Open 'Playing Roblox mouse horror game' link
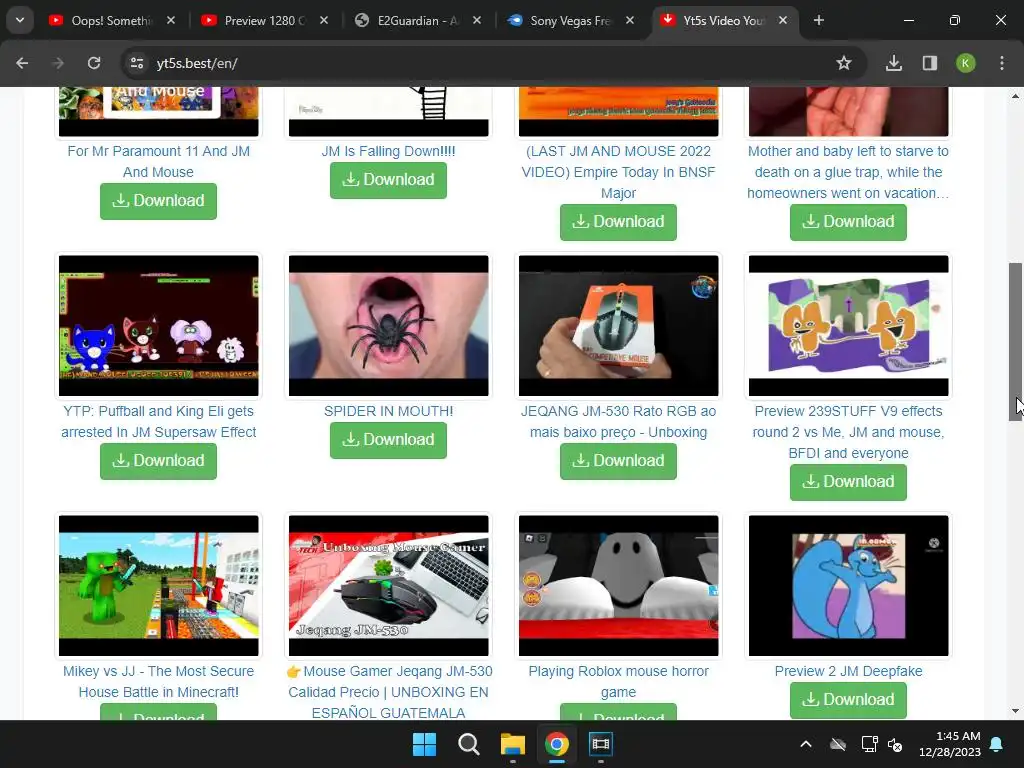The height and width of the screenshot is (768, 1024). coord(618,681)
